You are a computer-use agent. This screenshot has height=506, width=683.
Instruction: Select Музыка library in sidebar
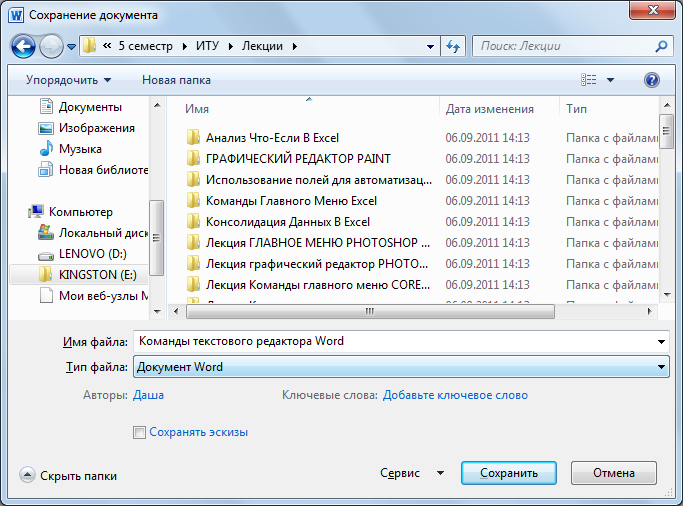(70, 149)
